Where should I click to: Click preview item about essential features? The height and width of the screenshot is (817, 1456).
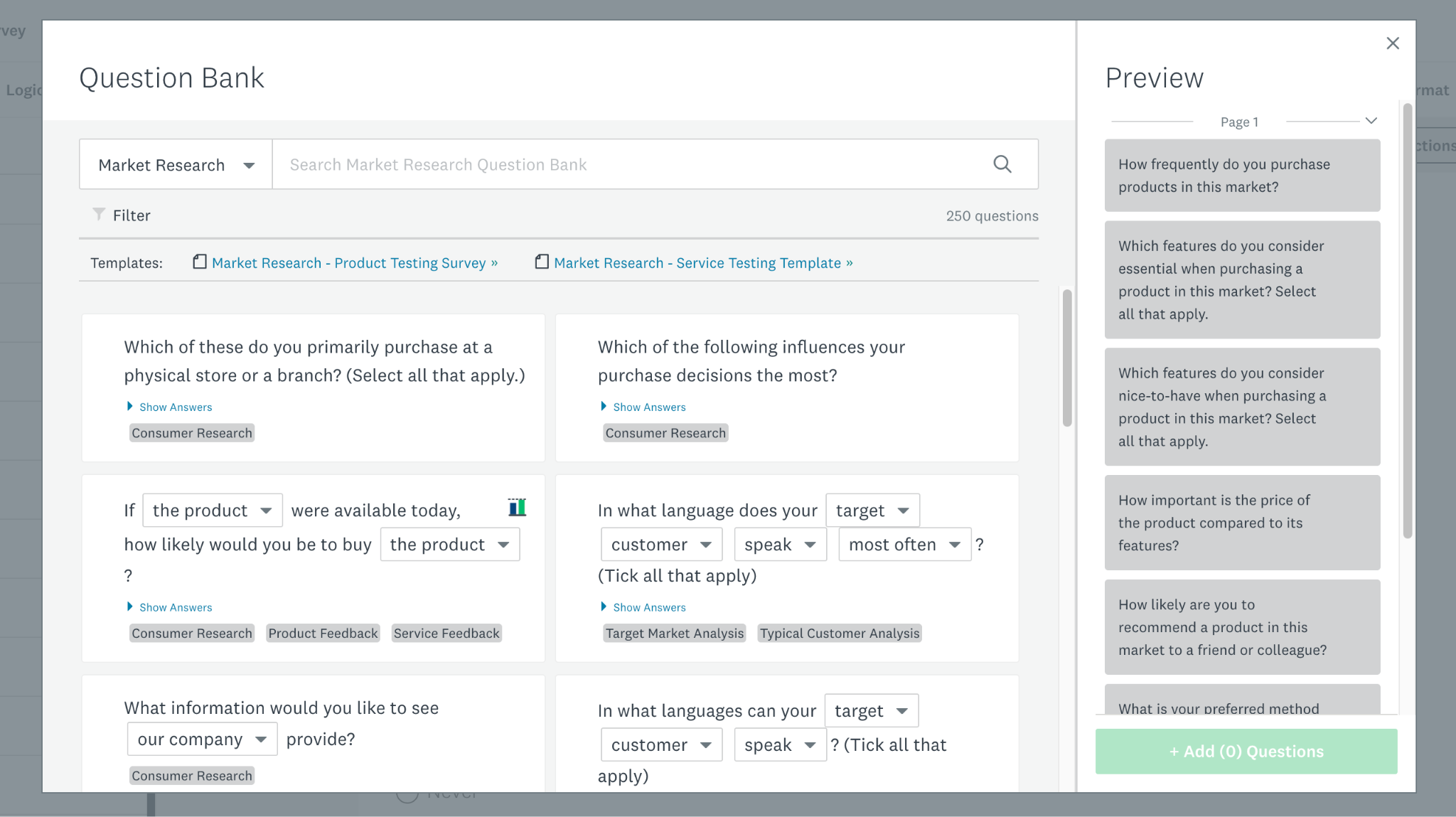1242,279
